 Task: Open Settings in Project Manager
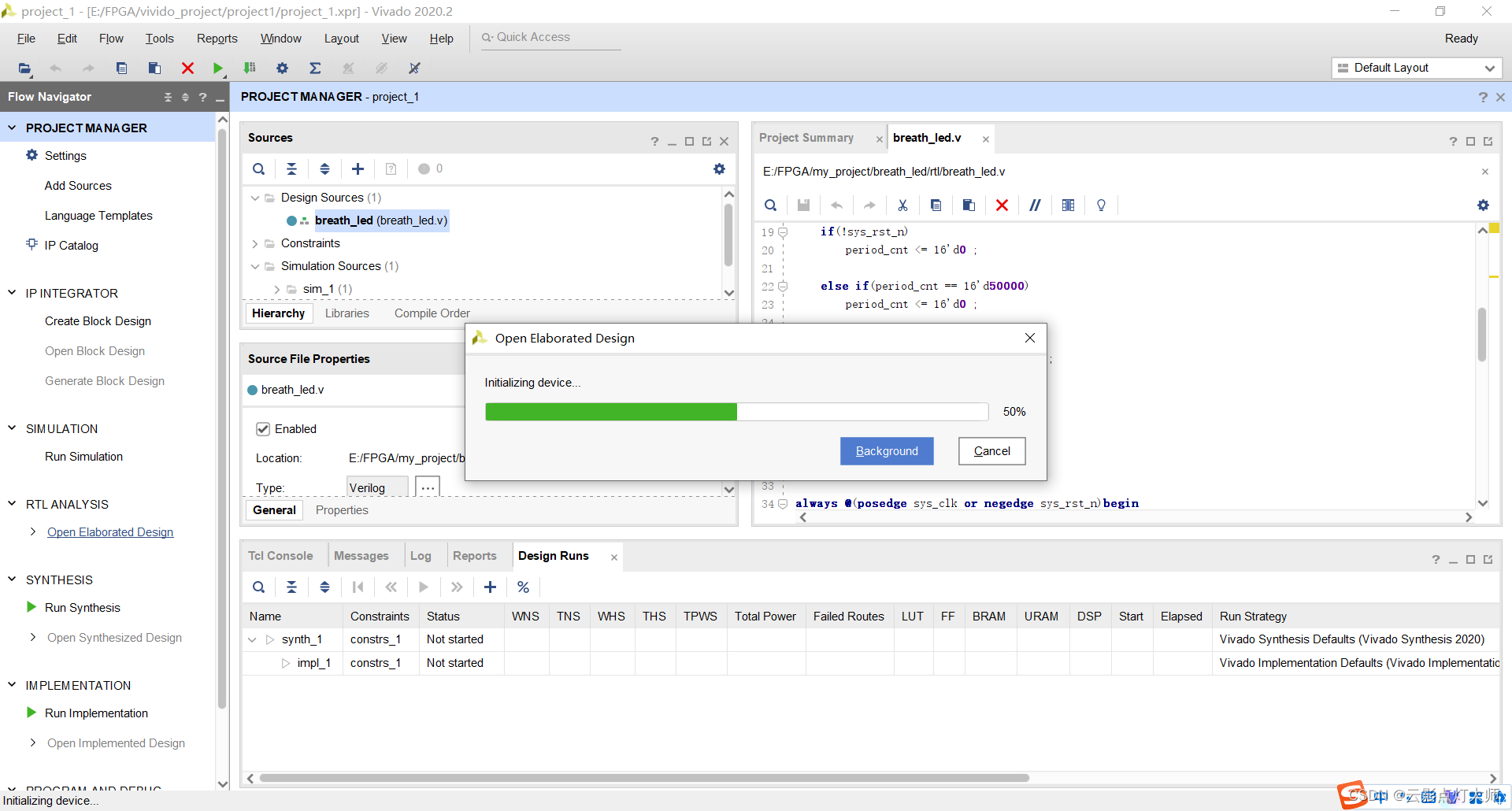coord(65,156)
